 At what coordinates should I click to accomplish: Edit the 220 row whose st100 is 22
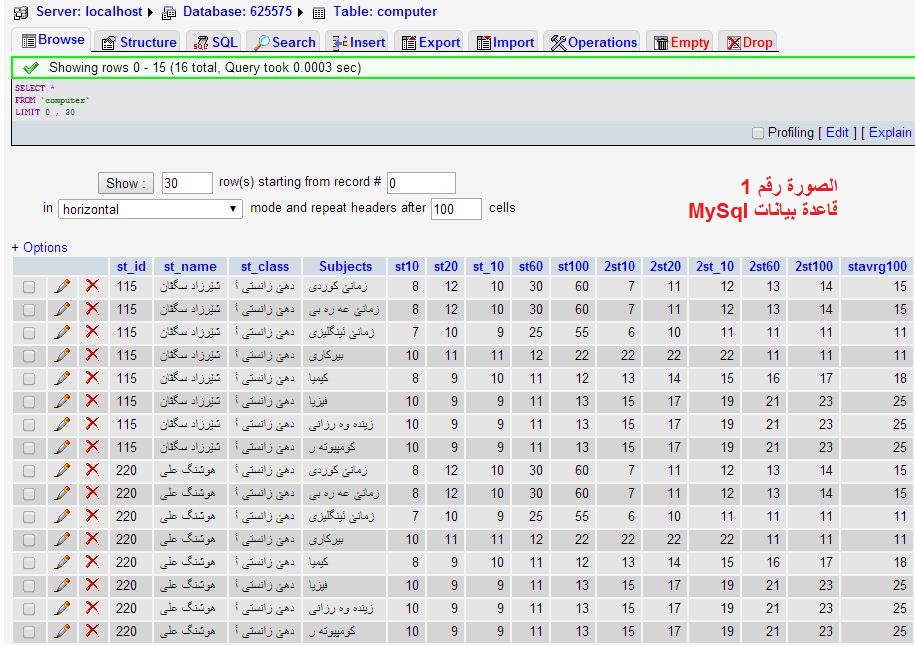pos(62,539)
